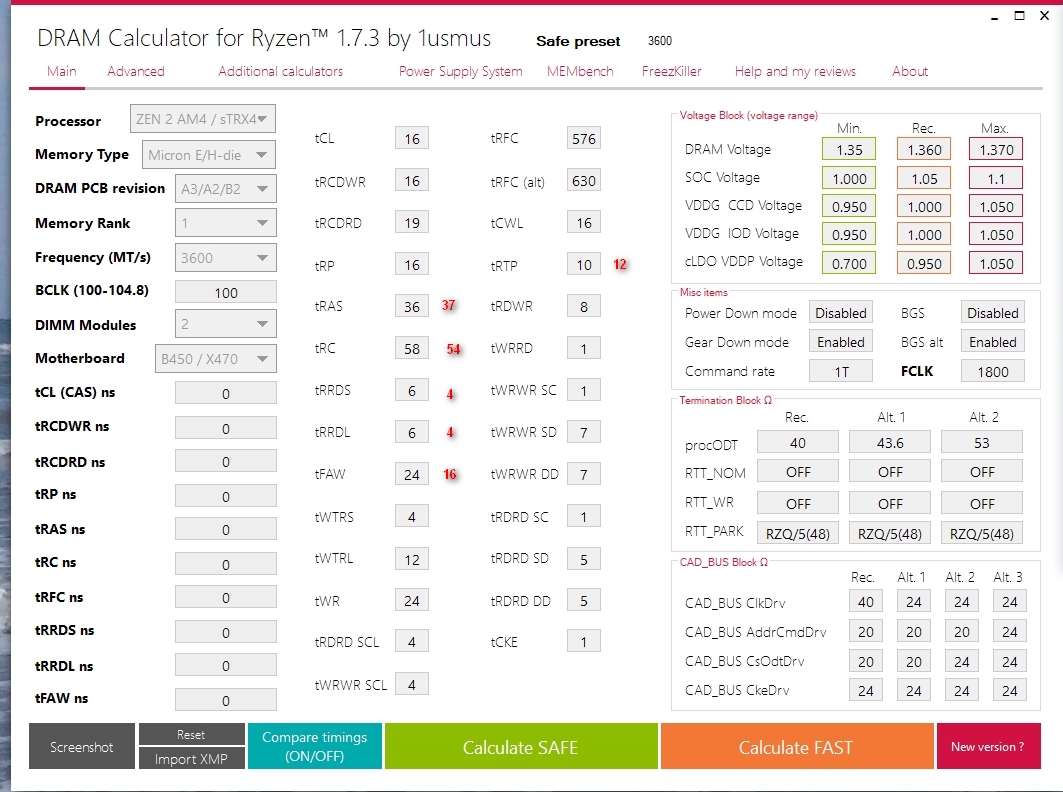Click CAD_BUS CkeDrv Alt. 3 value 24
The image size is (1063, 792).
[x=1009, y=690]
